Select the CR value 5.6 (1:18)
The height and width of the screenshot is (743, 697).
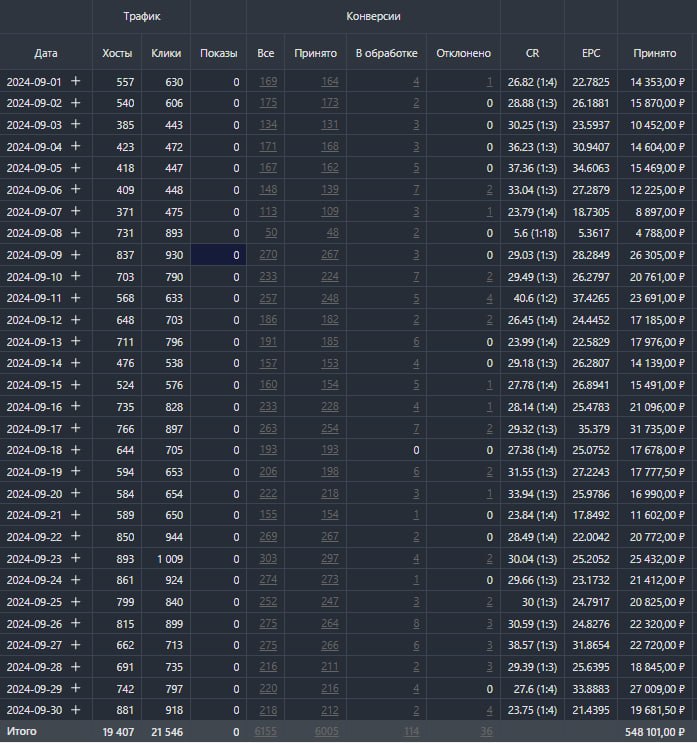click(x=535, y=233)
